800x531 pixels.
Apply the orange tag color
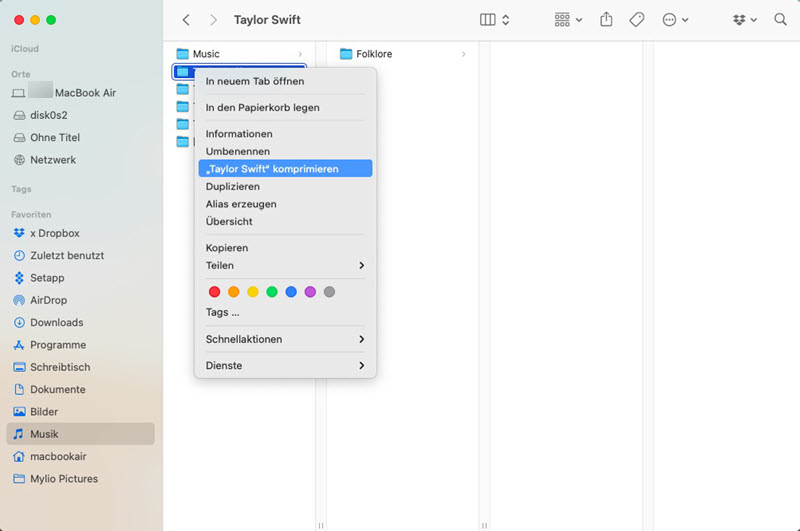(234, 292)
